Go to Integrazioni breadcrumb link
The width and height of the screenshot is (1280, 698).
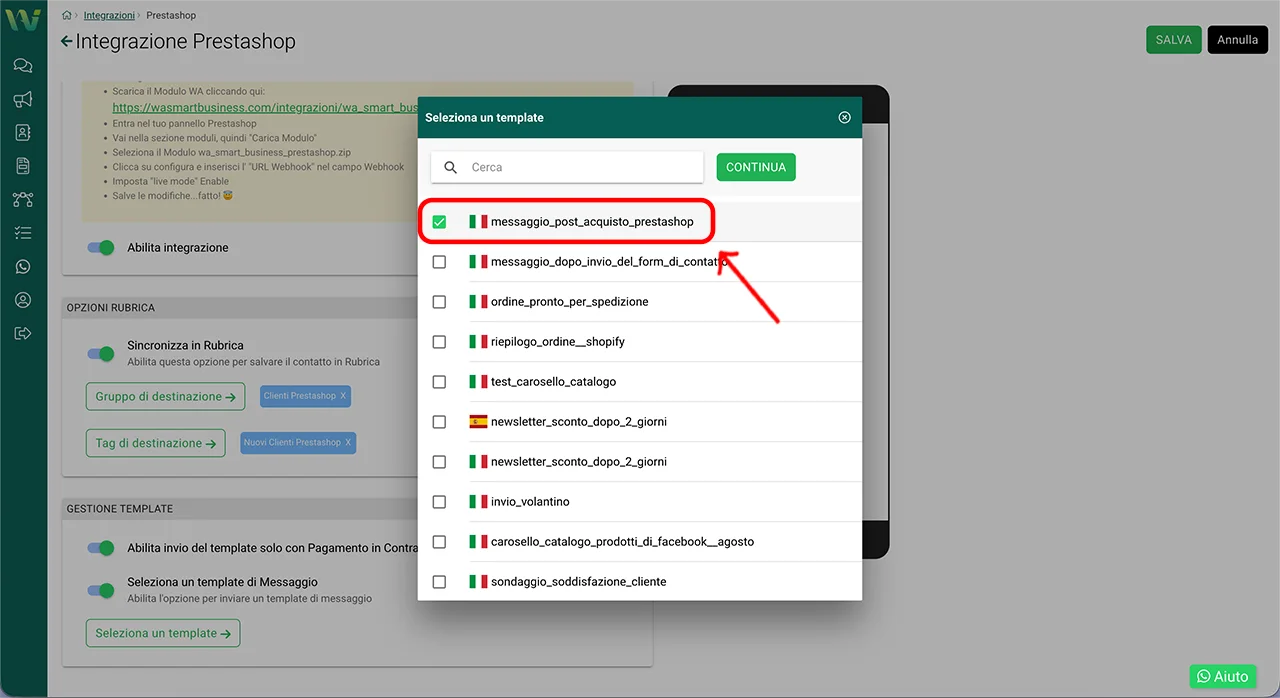109,16
